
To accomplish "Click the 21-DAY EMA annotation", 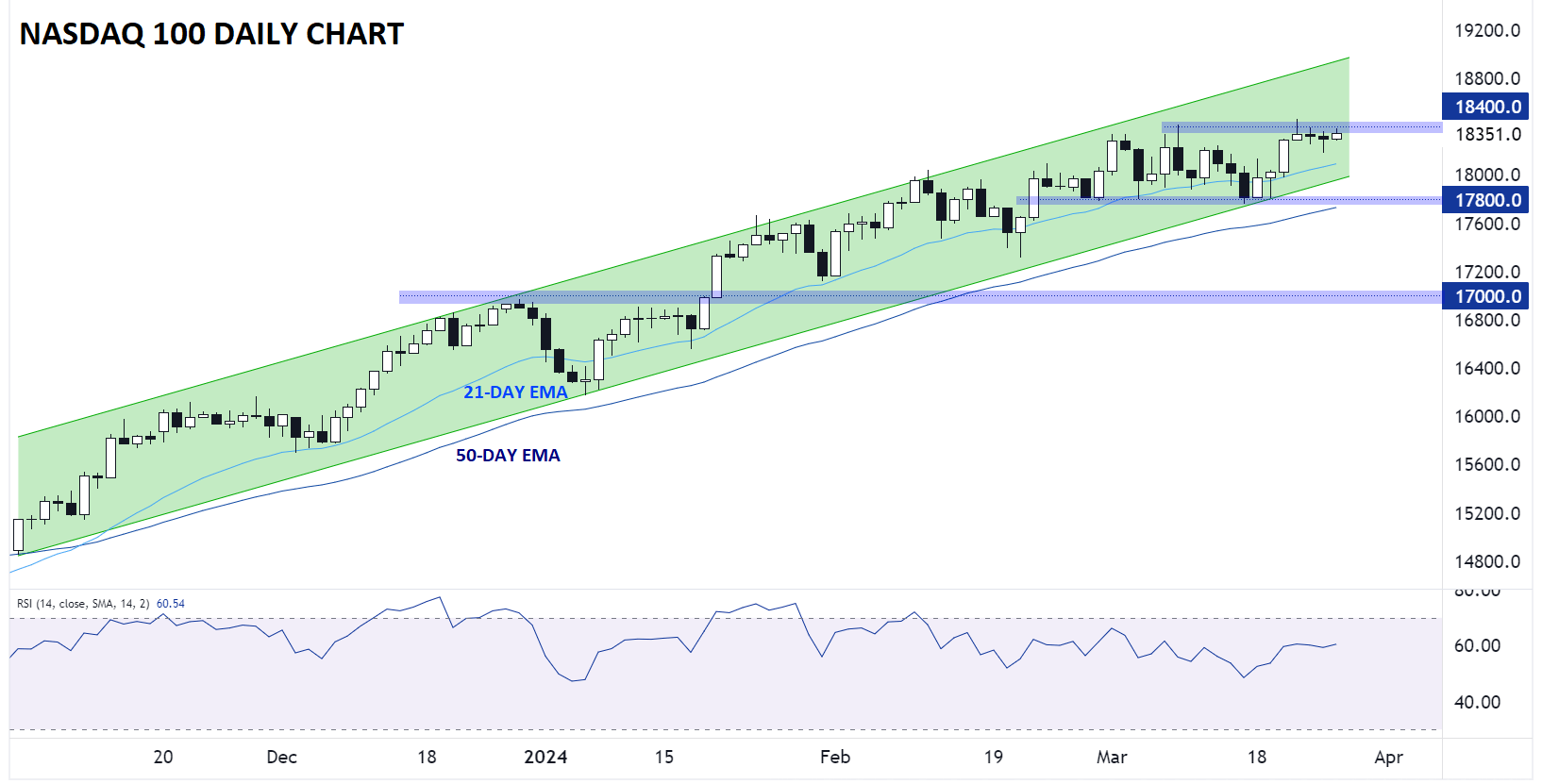I will click(515, 392).
